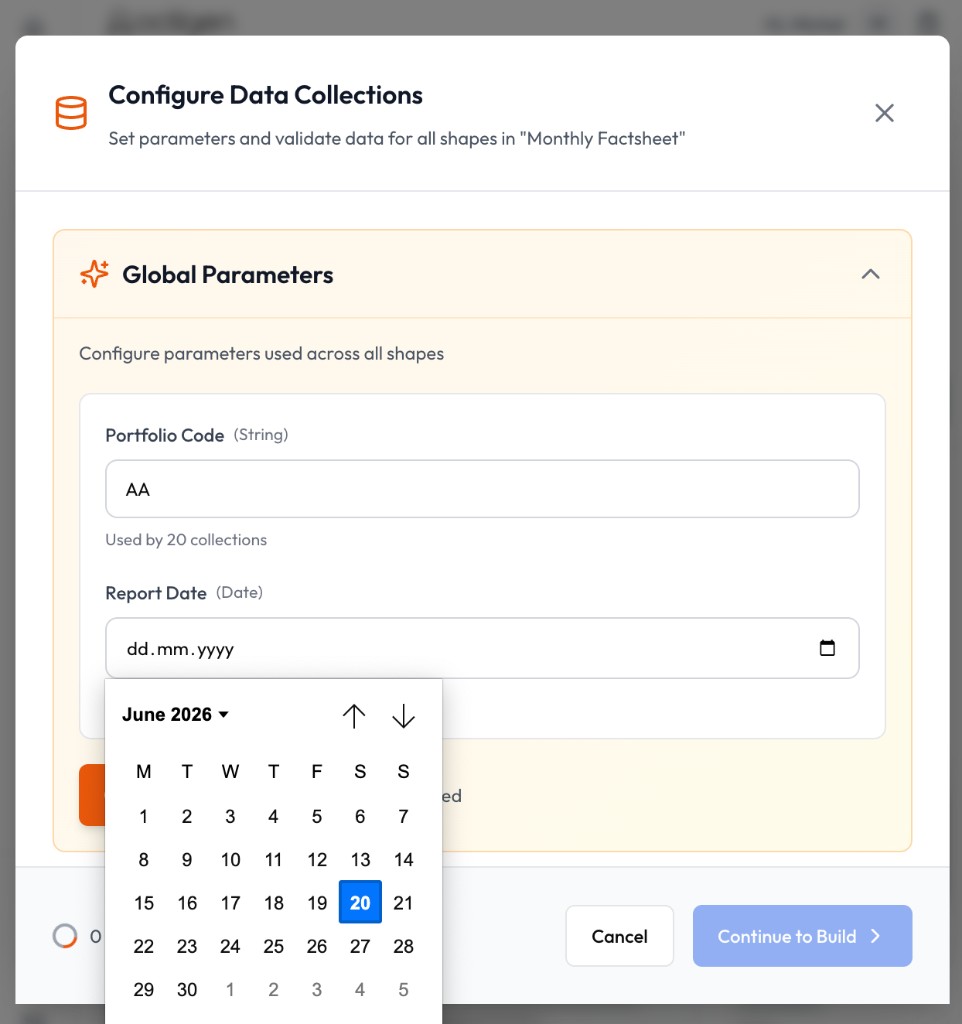Image resolution: width=962 pixels, height=1024 pixels.
Task: Go to next month with down arrow
Action: 404,716
